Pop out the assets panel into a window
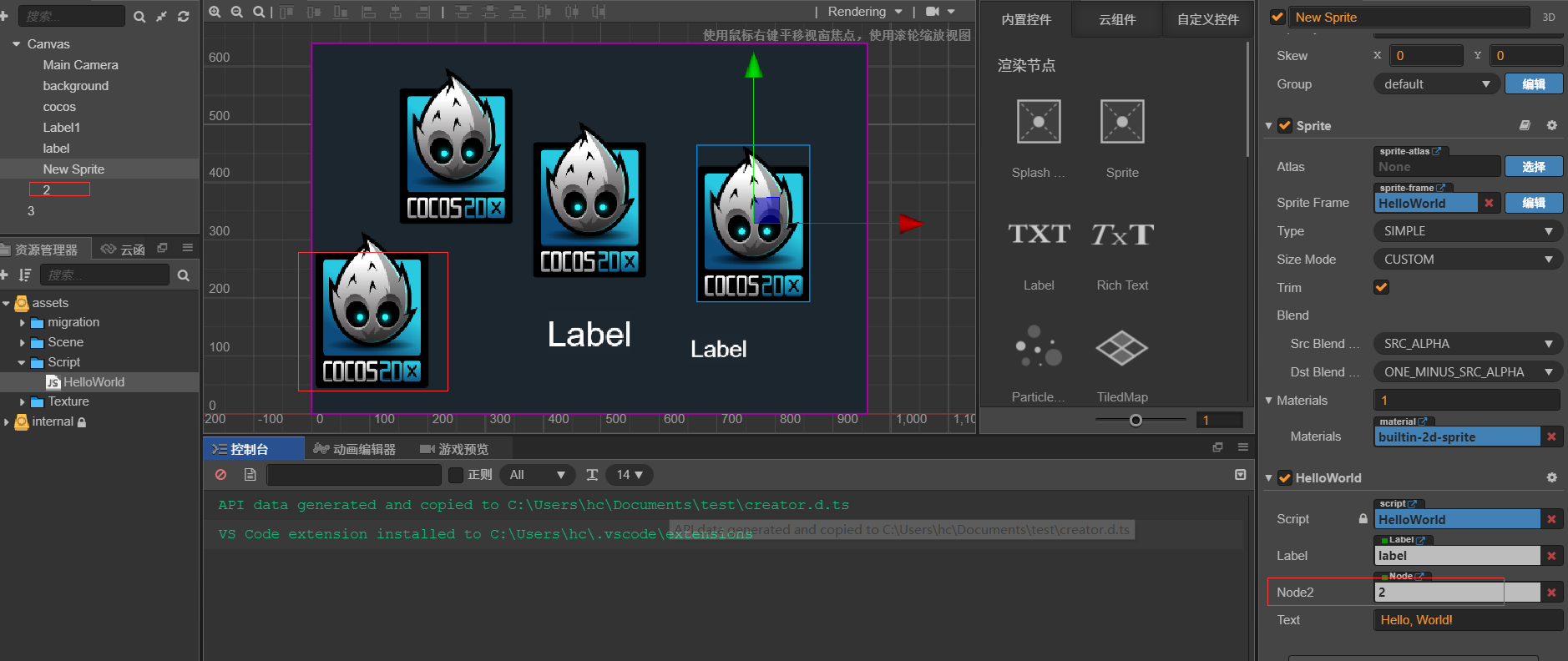Viewport: 1568px width, 661px height. [163, 248]
